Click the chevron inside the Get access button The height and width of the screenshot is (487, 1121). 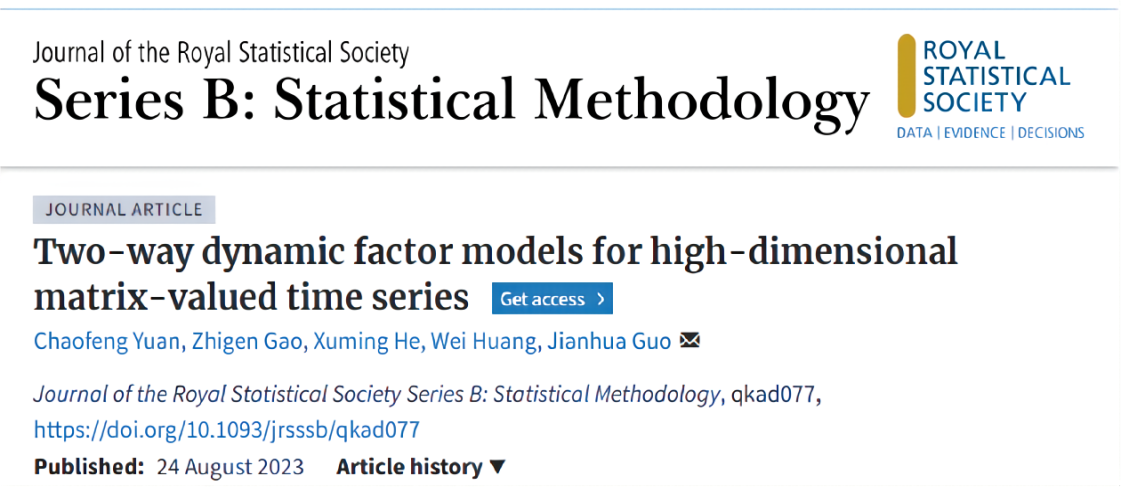[600, 299]
